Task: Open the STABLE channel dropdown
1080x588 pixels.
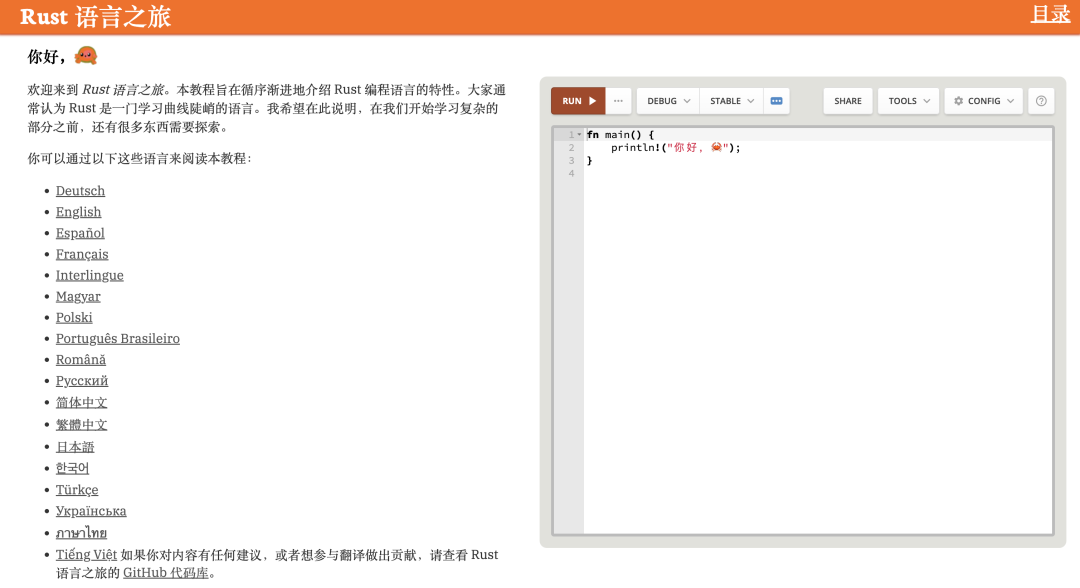Action: pyautogui.click(x=731, y=101)
